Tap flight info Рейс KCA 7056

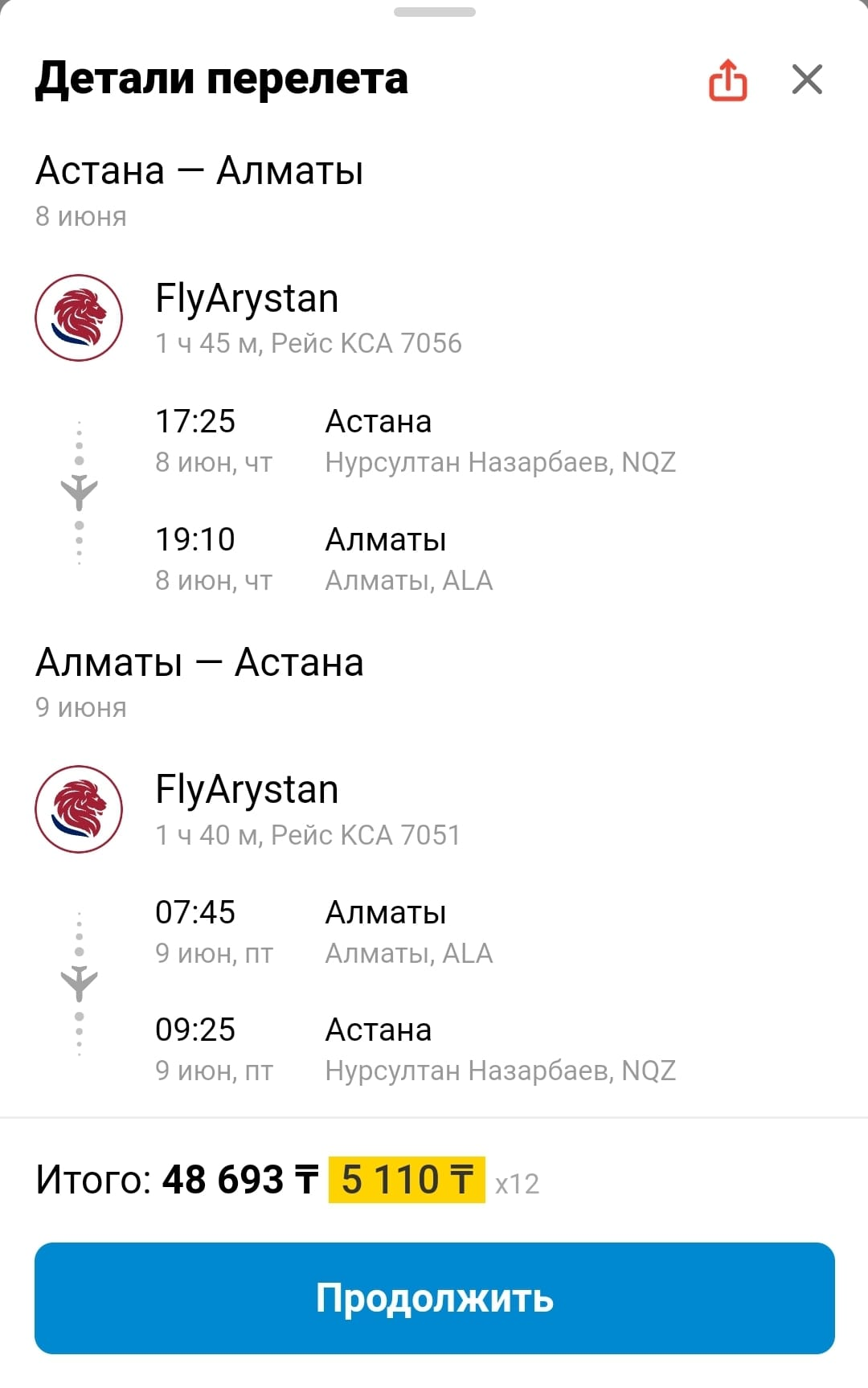[366, 344]
